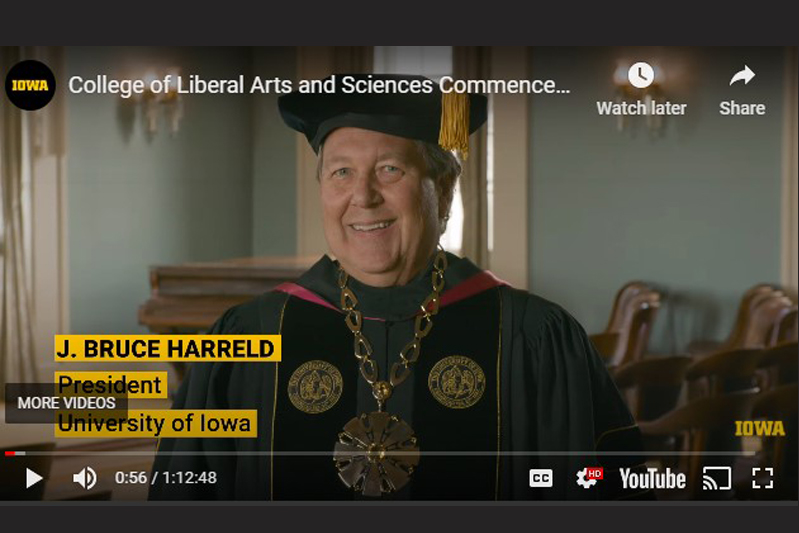Open the College of Liberal Arts title link
The image size is (799, 533).
[x=319, y=85]
